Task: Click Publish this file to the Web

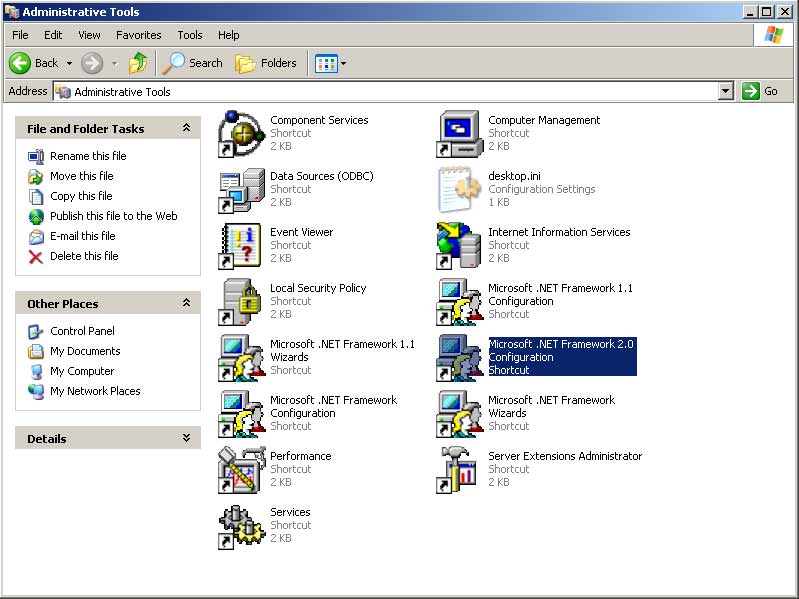Action: 114,216
